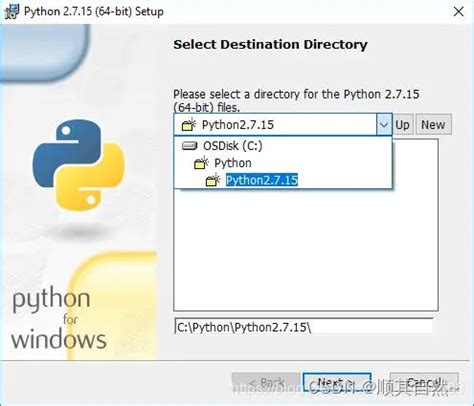Click the Cancel button

[424, 383]
